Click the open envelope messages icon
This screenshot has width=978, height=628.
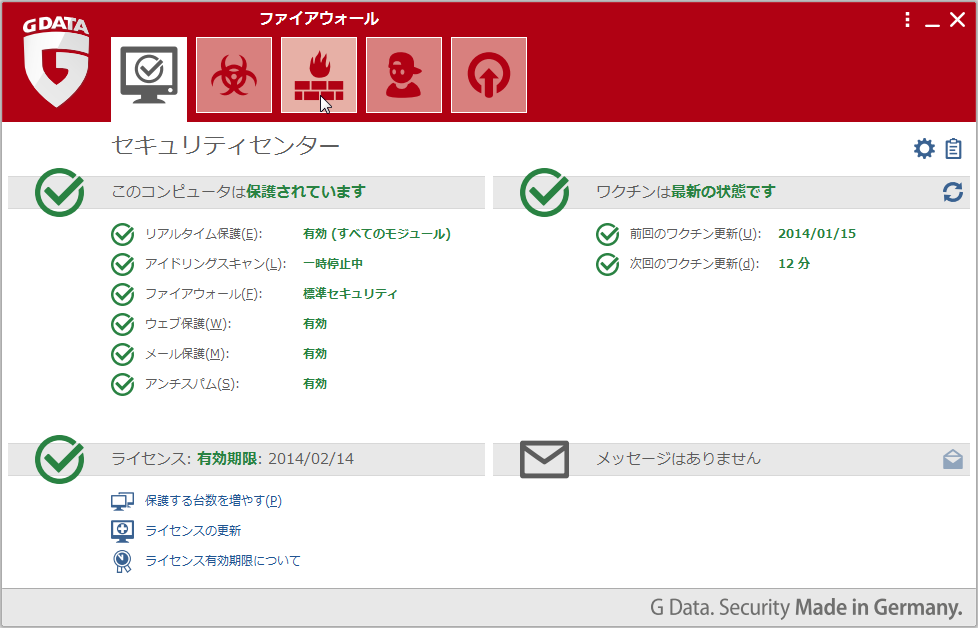pos(953,459)
